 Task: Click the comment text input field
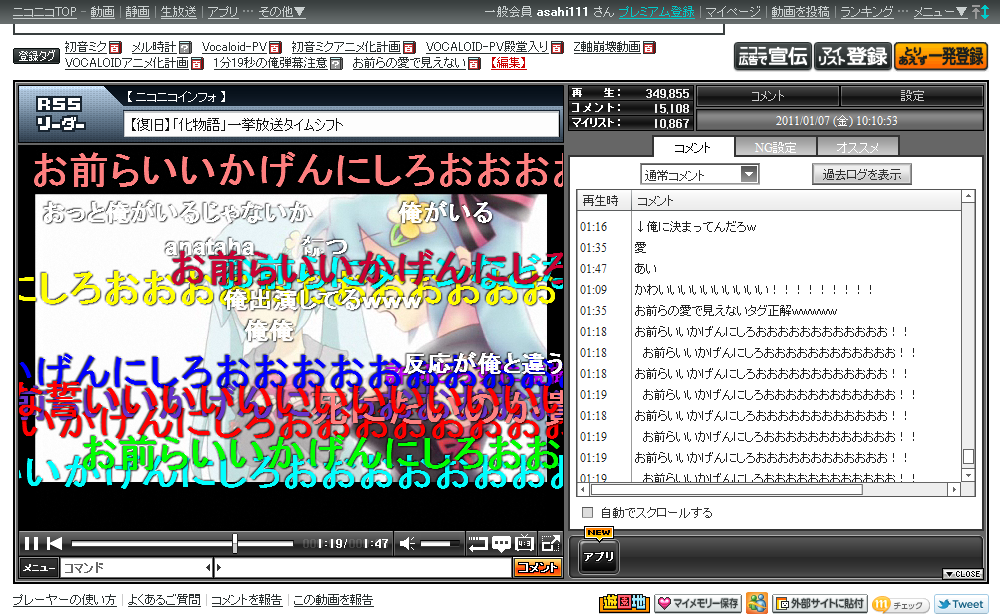[x=366, y=567]
